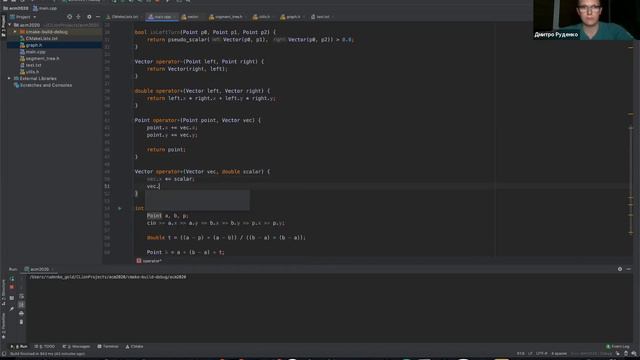Toggle scroll-to-end icon in Run panel
The image size is (640, 360).
point(22,304)
